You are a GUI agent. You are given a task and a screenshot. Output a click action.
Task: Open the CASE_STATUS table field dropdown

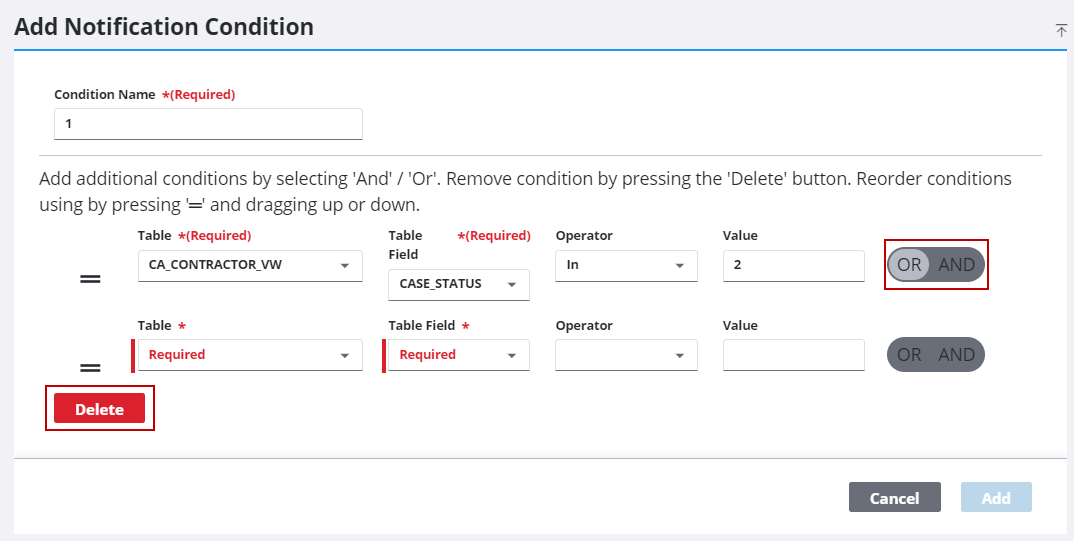pyautogui.click(x=458, y=284)
